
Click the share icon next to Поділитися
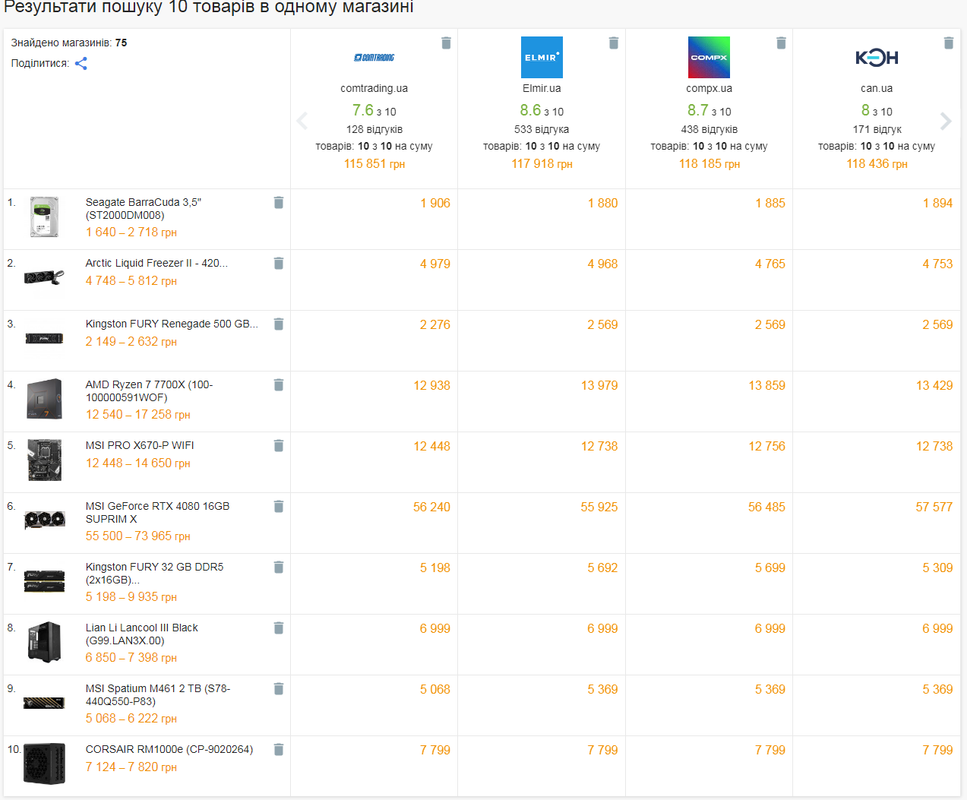click(81, 64)
